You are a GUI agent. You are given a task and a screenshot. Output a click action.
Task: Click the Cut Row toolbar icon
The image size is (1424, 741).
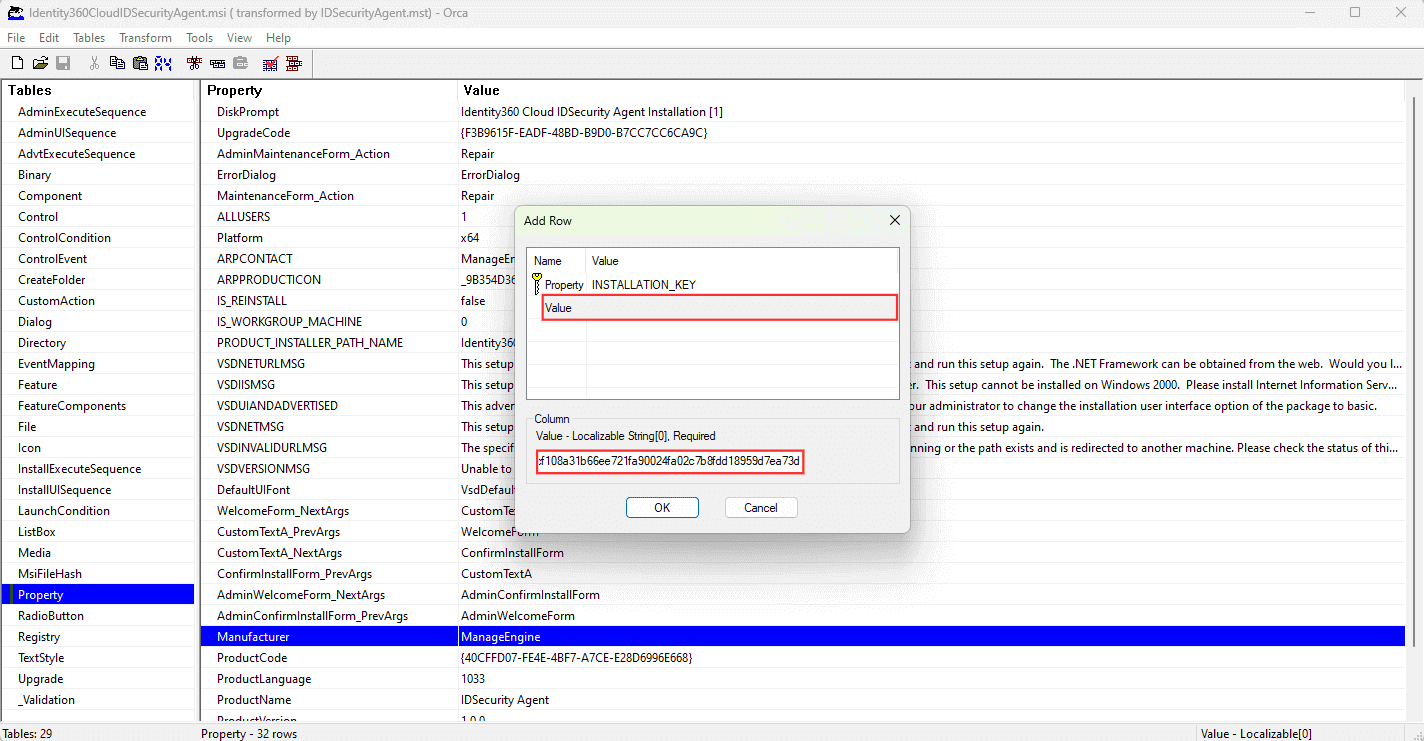point(194,63)
